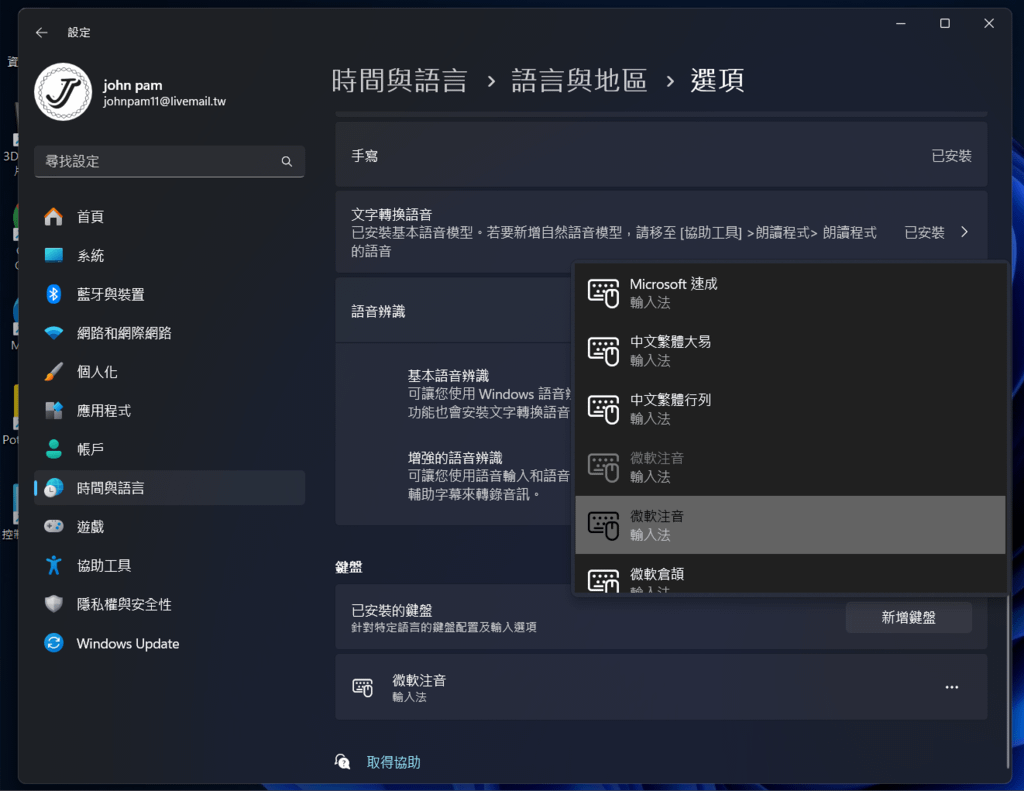Image resolution: width=1024 pixels, height=791 pixels.
Task: Select 微軟倉頡 input method
Action: tap(790, 575)
